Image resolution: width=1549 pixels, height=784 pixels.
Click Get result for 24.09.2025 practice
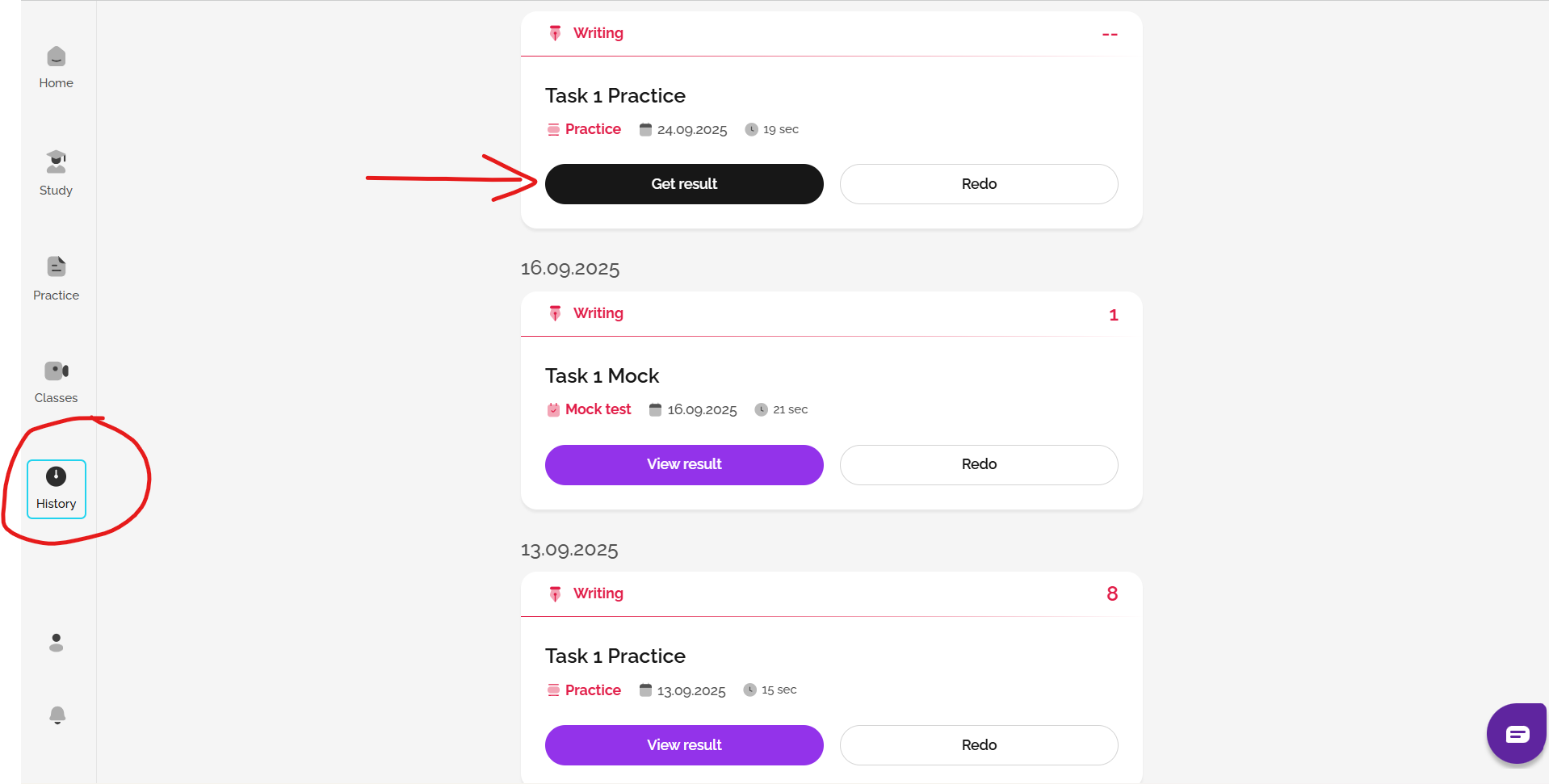[x=684, y=184]
